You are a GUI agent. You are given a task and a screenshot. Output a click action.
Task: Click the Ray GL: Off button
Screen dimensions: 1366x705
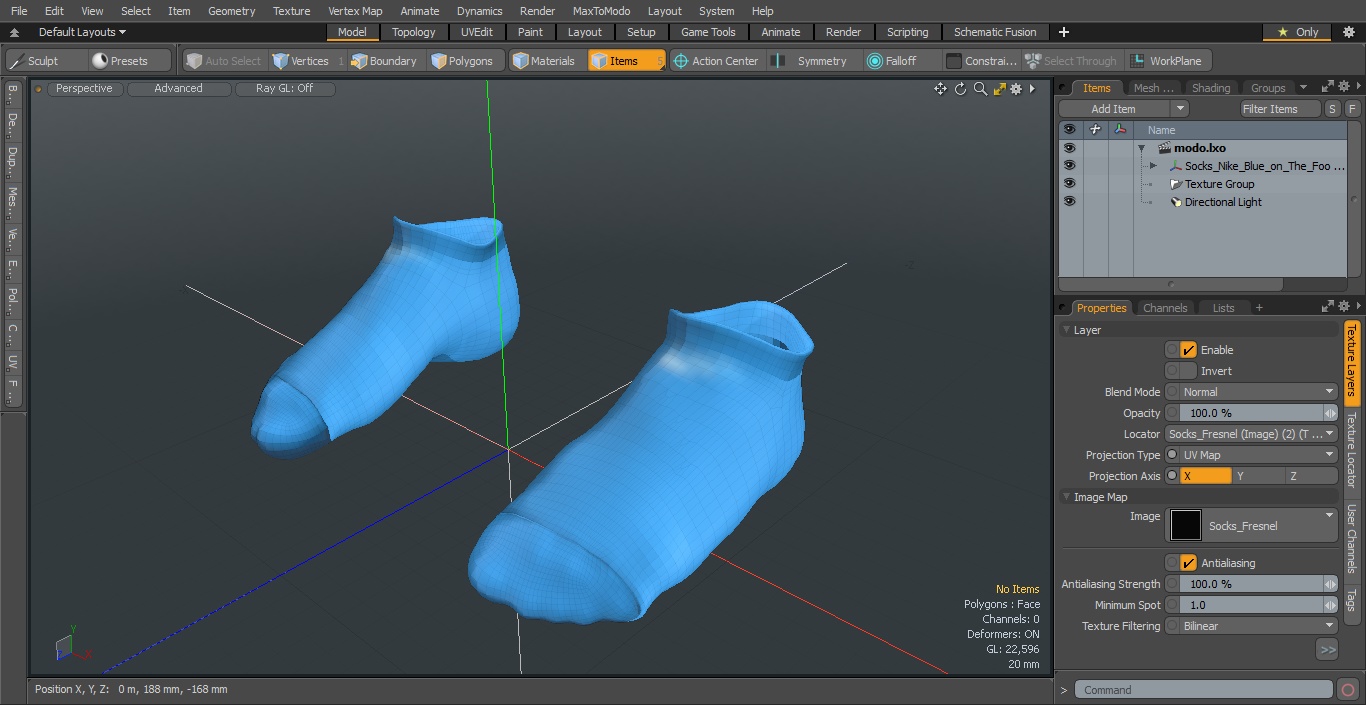(284, 89)
